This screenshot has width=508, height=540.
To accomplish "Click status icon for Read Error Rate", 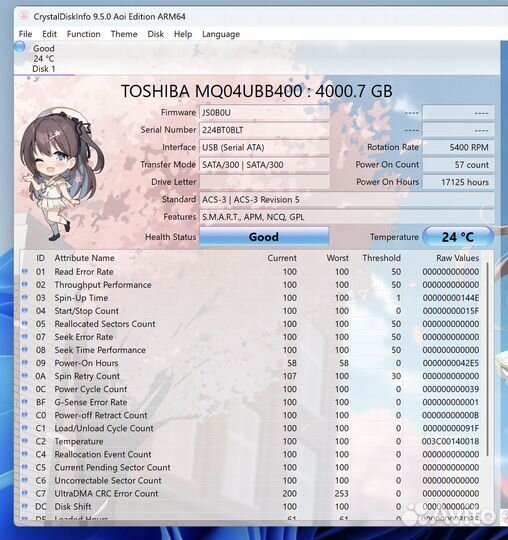I will pos(24,271).
